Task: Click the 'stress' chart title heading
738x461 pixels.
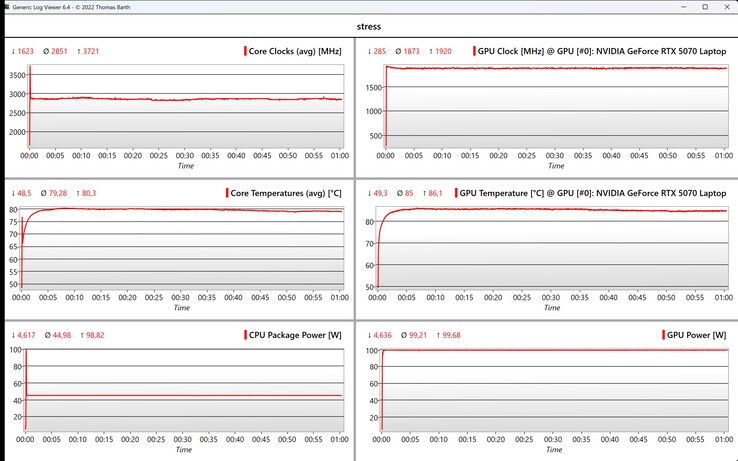Action: click(x=369, y=28)
